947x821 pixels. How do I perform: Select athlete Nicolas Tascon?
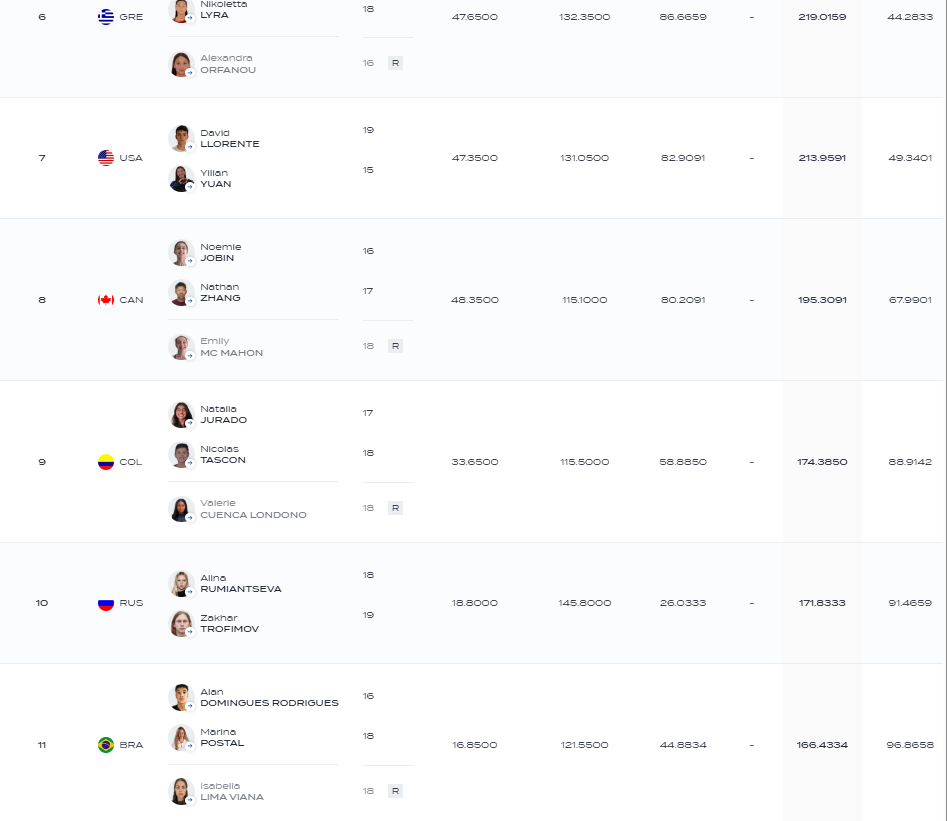(223, 454)
